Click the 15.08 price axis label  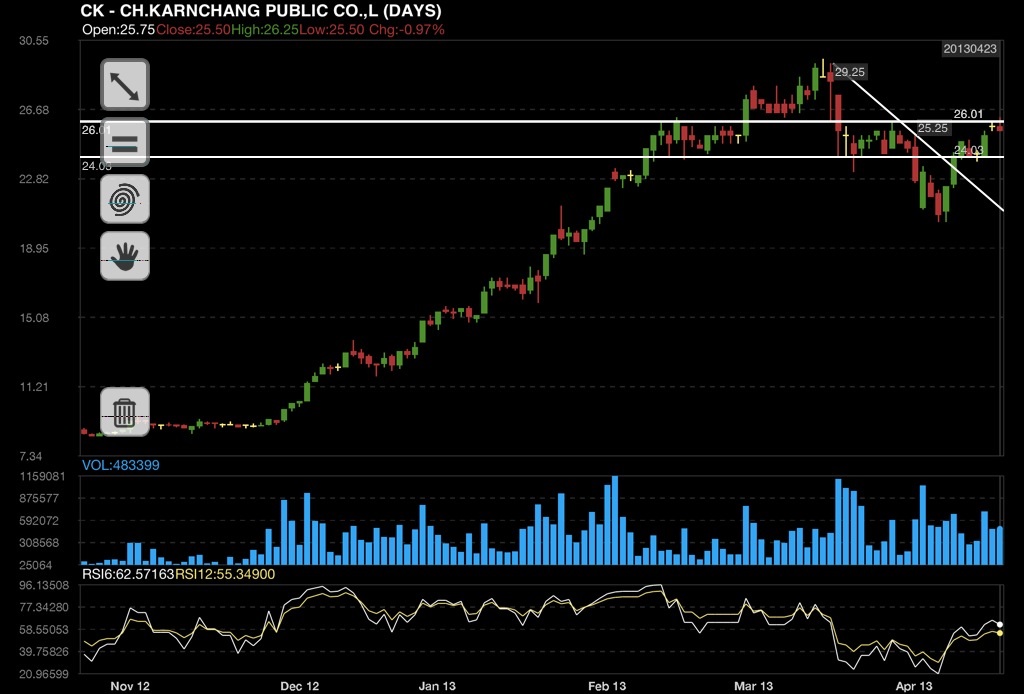coord(34,317)
